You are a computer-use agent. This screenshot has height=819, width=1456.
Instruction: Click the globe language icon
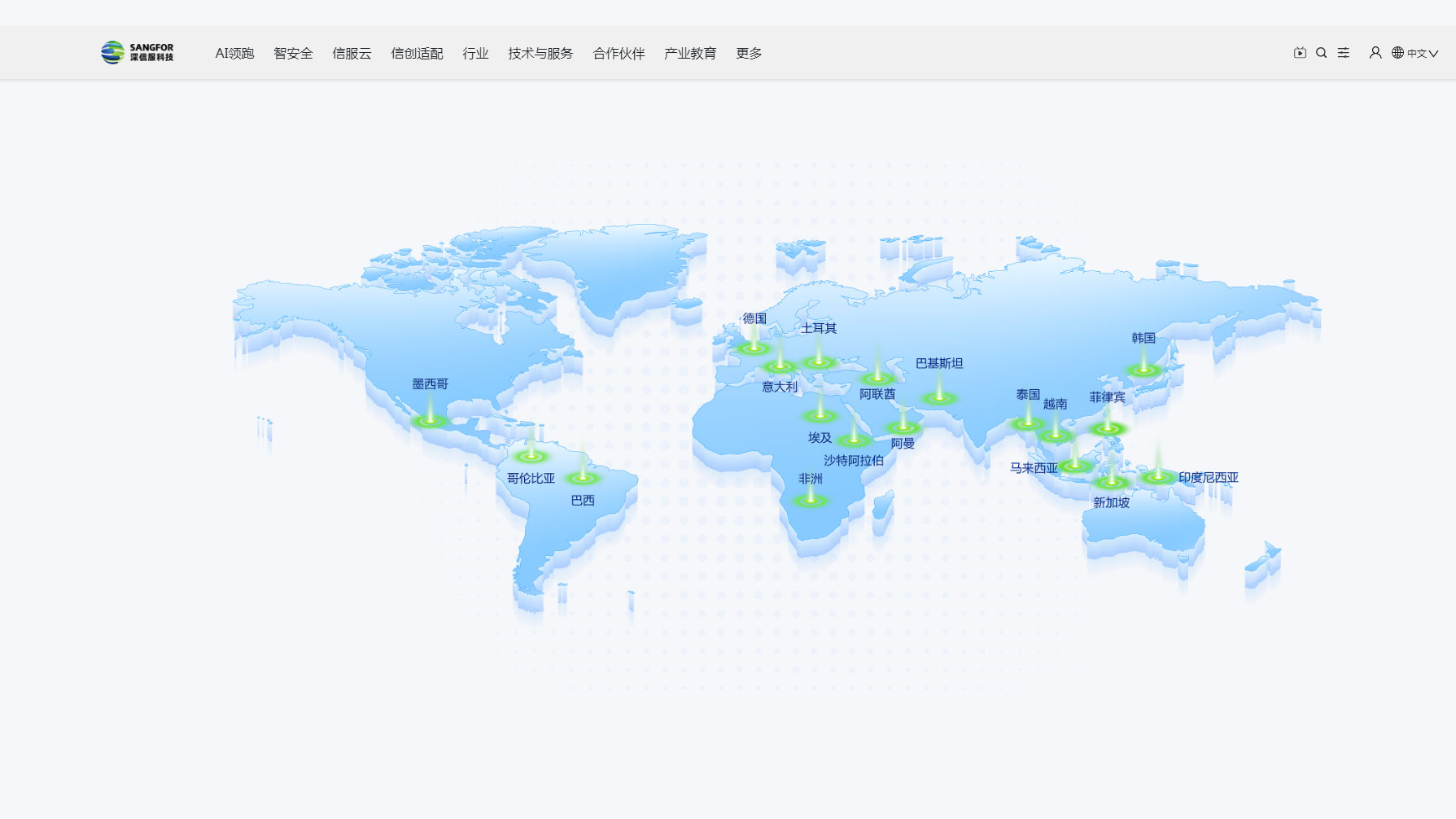(x=1397, y=53)
